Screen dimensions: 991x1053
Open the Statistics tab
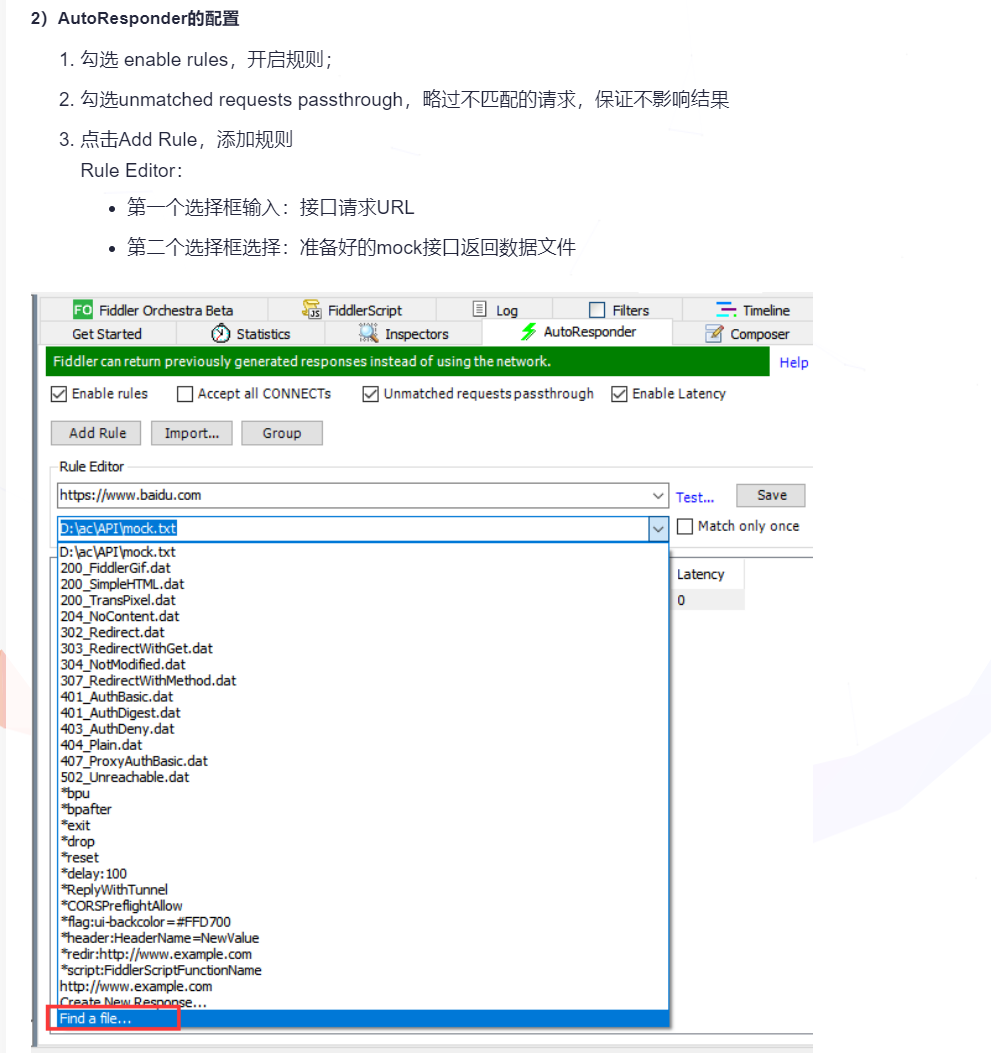tap(250, 334)
